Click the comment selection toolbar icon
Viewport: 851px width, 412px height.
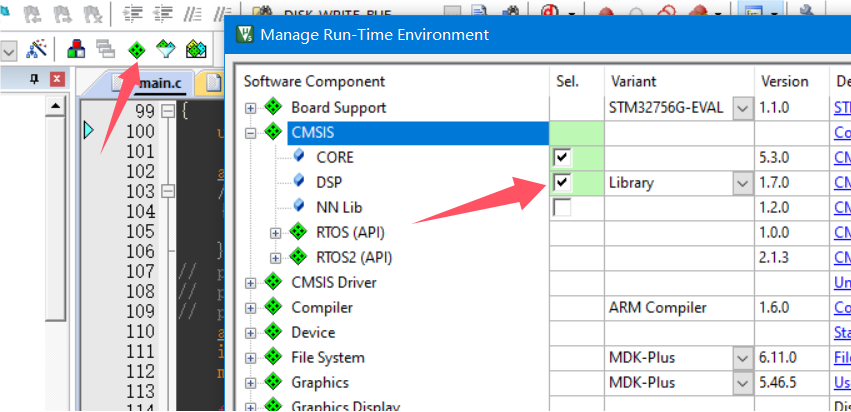click(x=192, y=13)
